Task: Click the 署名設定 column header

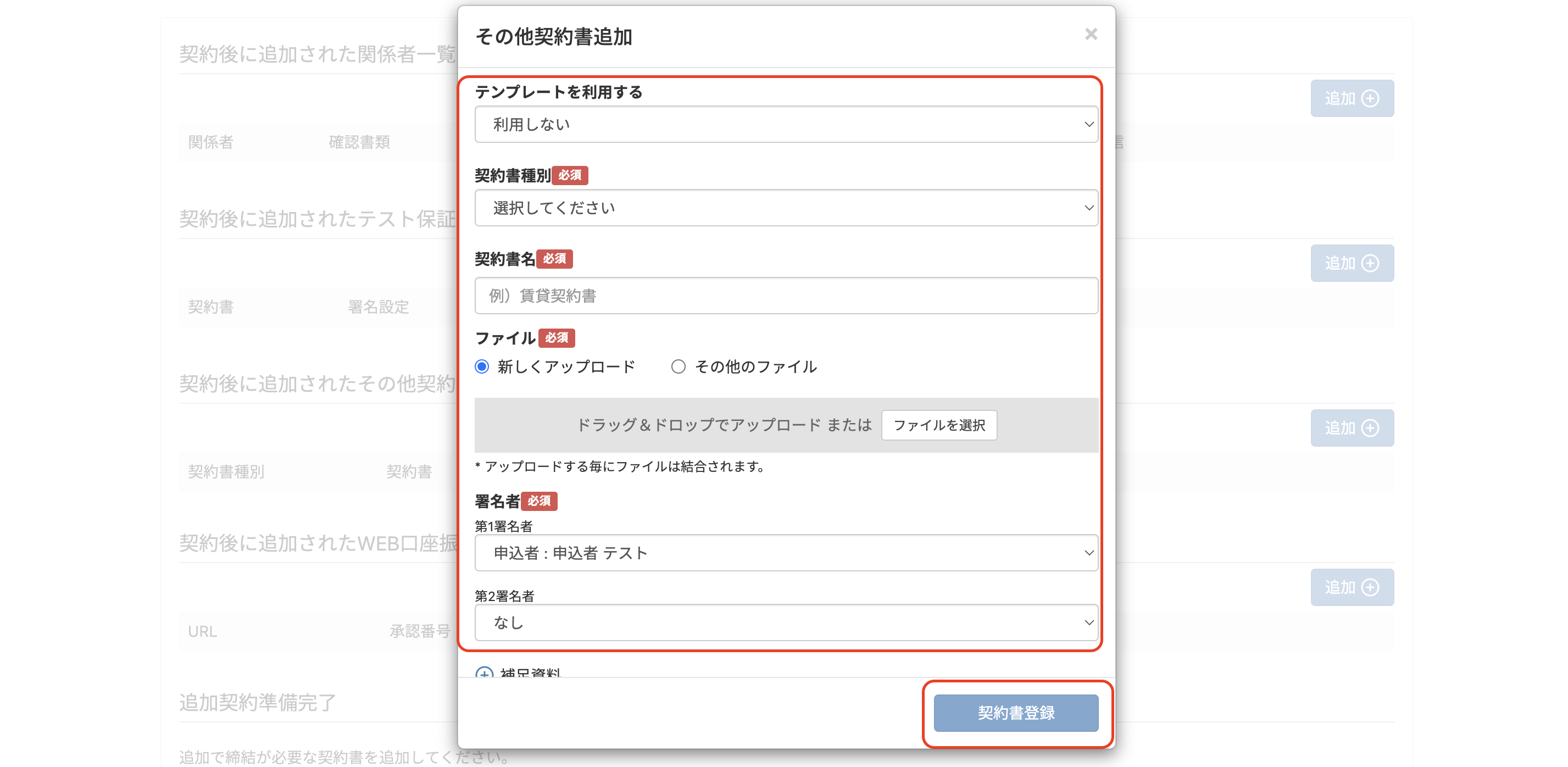Action: [378, 307]
